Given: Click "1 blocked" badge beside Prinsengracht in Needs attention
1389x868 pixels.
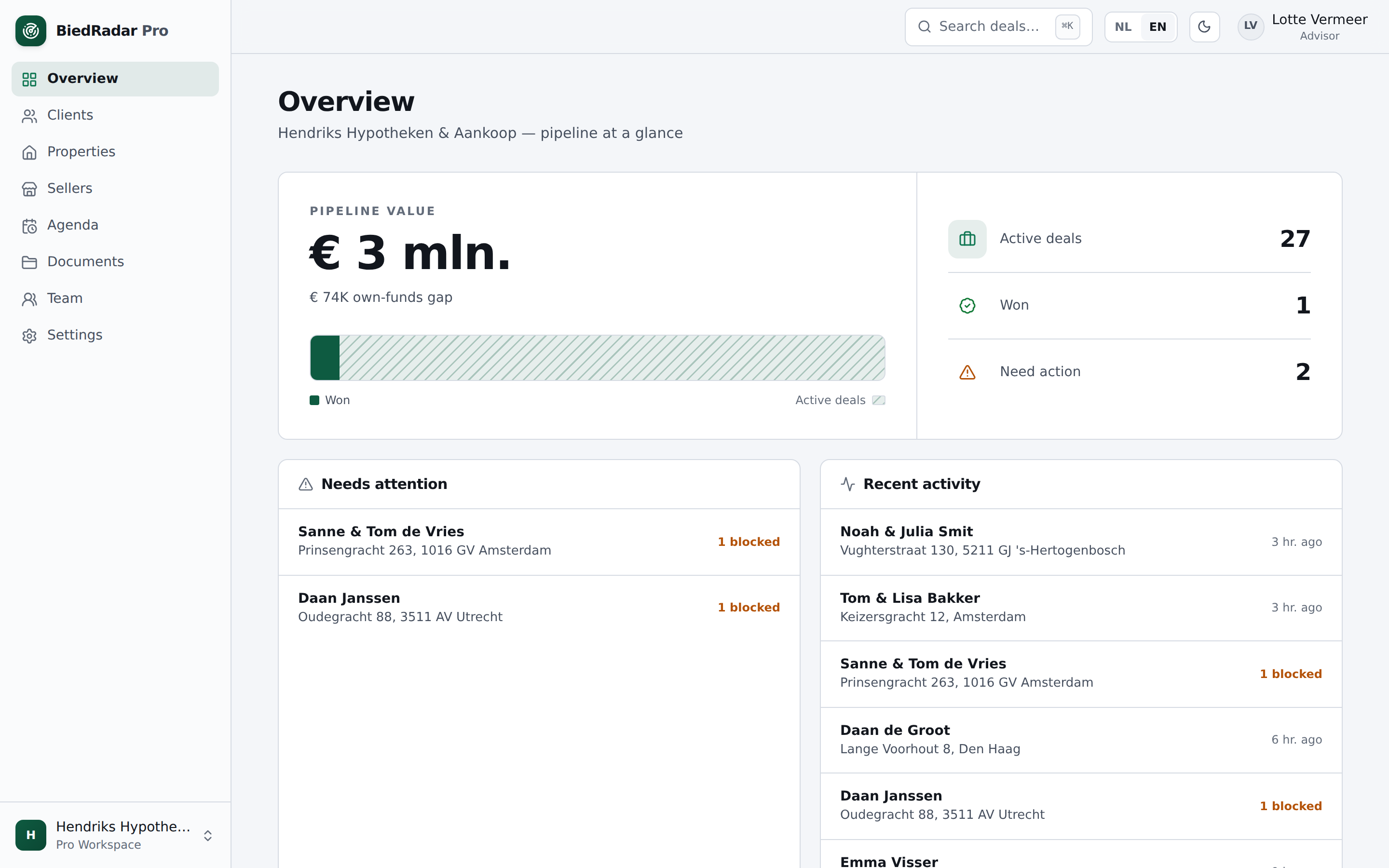Looking at the screenshot, I should point(749,542).
